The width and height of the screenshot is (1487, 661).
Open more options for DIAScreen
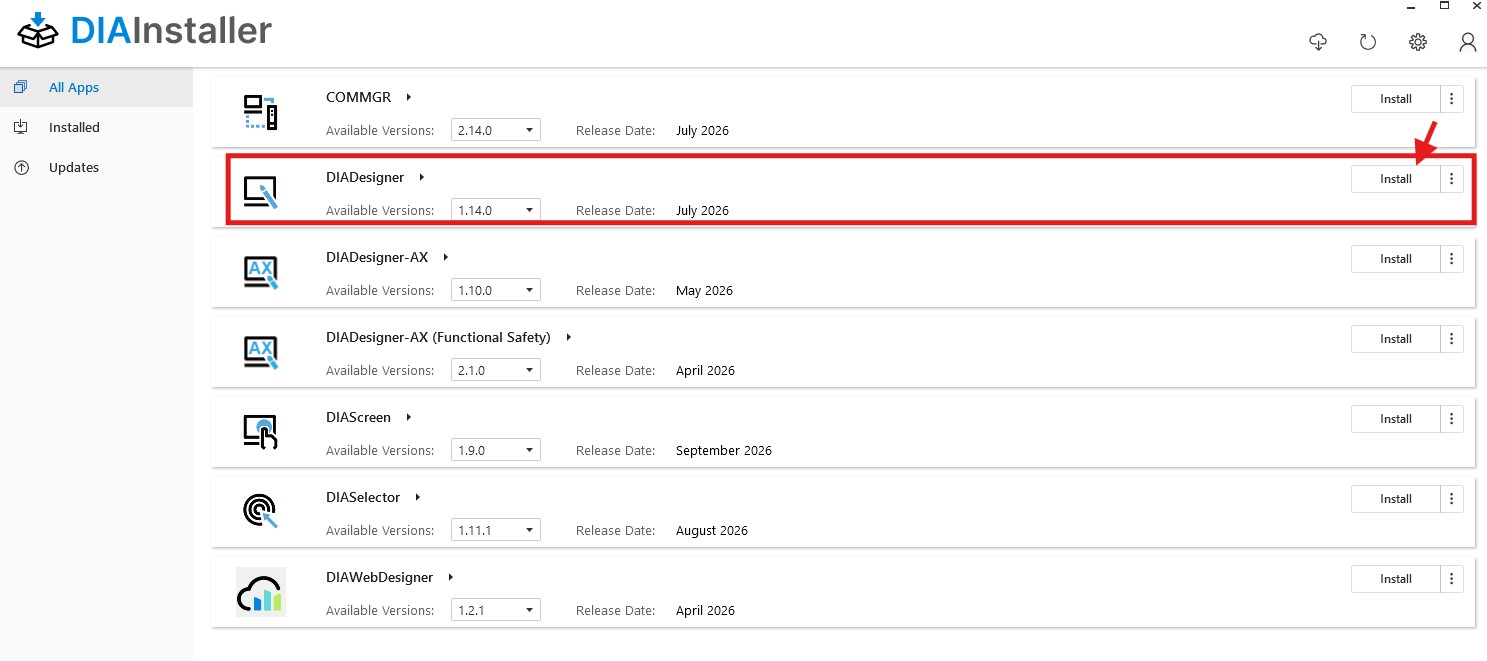[1452, 419]
